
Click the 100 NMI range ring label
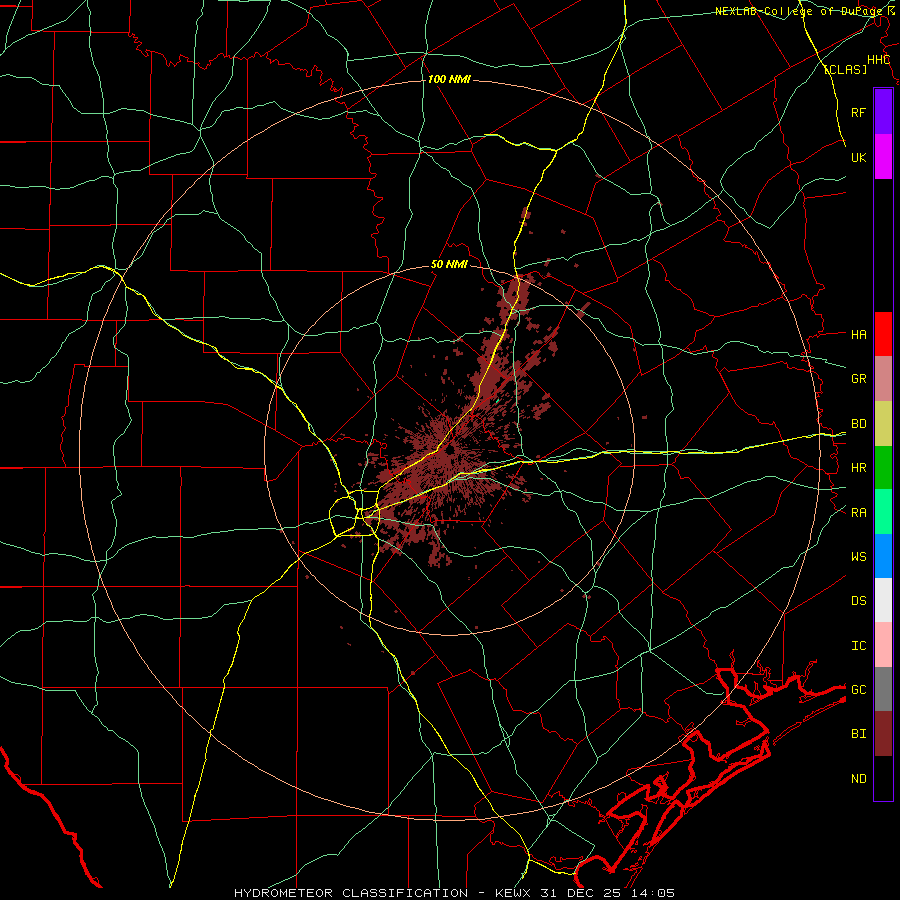coord(449,79)
